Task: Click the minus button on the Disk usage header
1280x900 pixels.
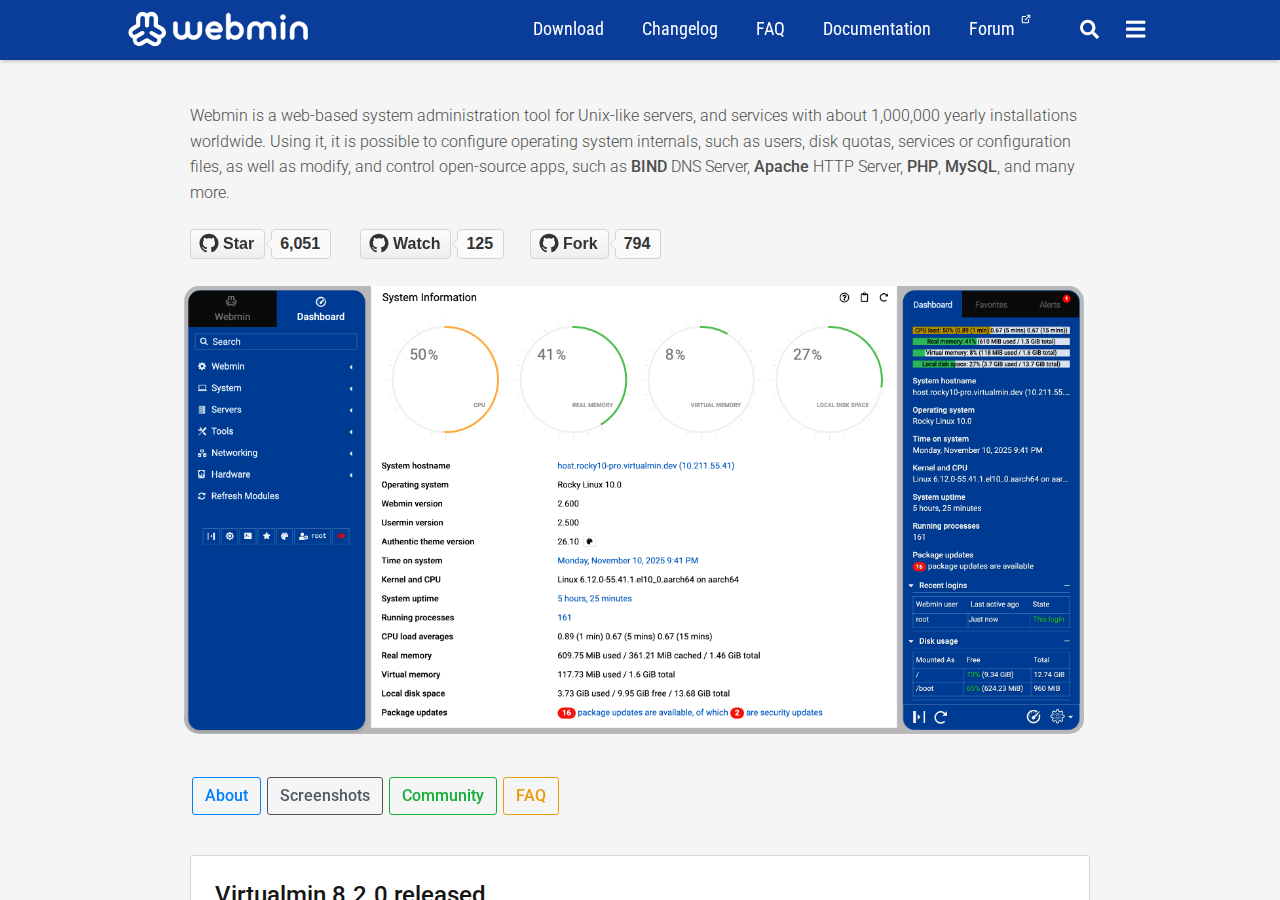Action: (1066, 641)
